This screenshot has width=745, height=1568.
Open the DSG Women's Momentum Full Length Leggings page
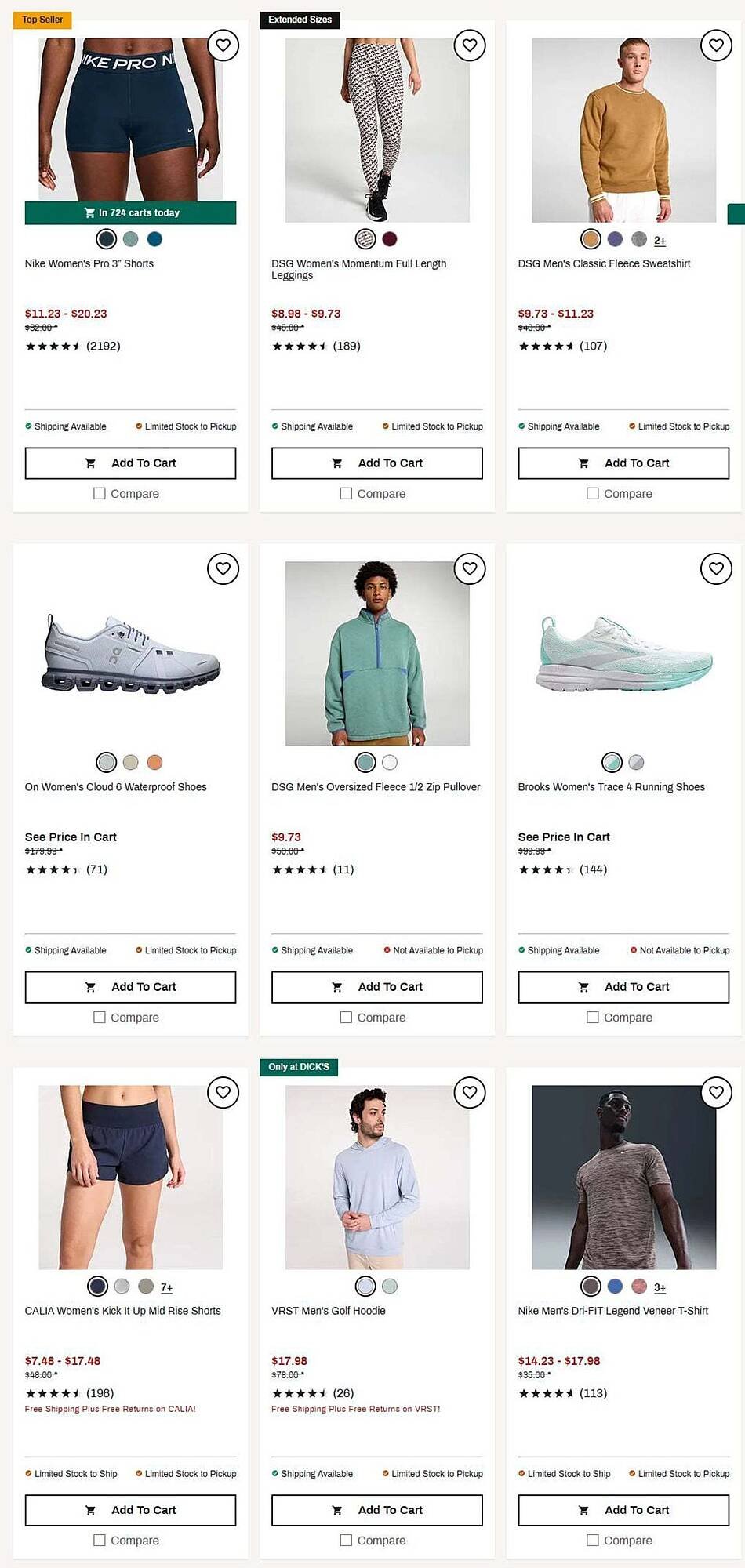[359, 270]
